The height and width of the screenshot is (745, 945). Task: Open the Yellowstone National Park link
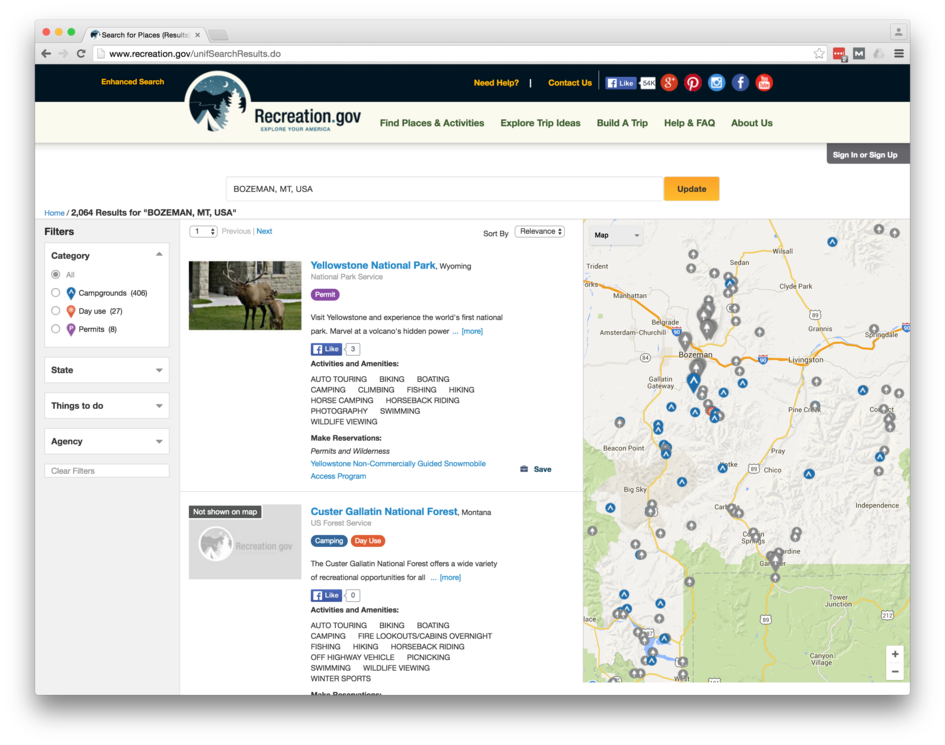coord(373,266)
